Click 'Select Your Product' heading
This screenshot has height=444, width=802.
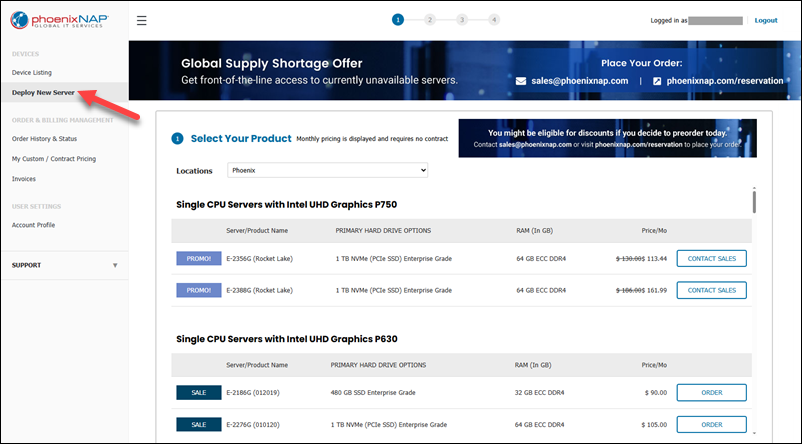point(241,139)
